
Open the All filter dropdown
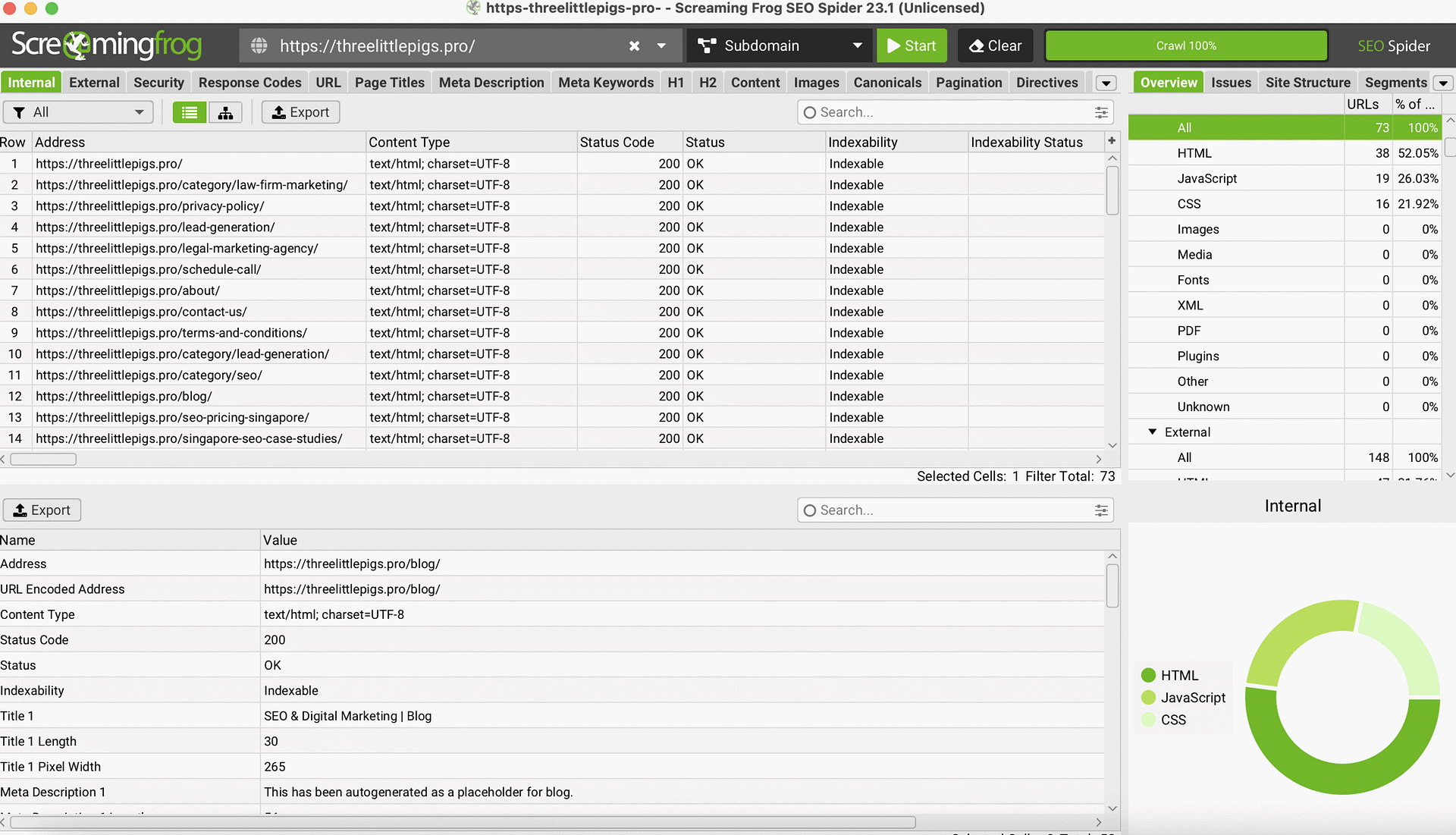pyautogui.click(x=79, y=112)
